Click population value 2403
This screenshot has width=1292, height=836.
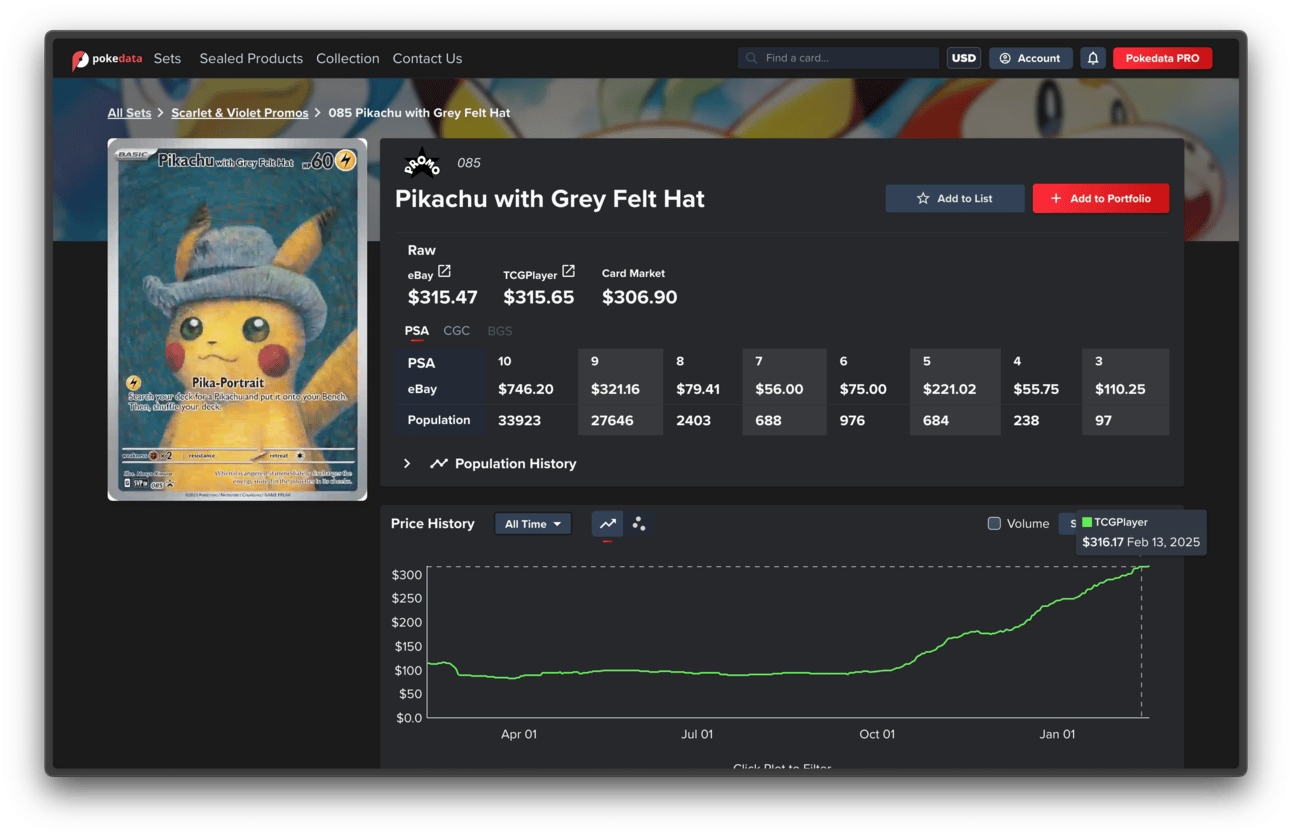pos(694,421)
